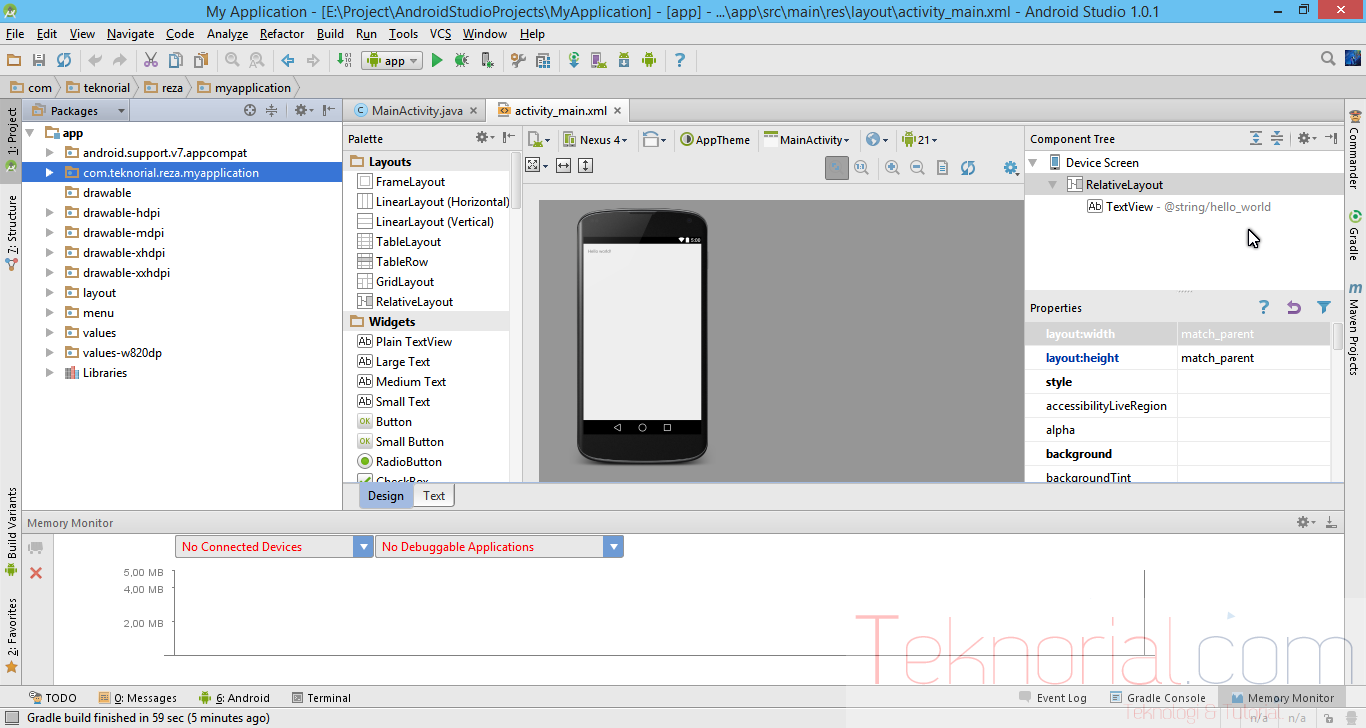Click the Paste clipboard icon
This screenshot has width=1366, height=728.
tap(199, 61)
